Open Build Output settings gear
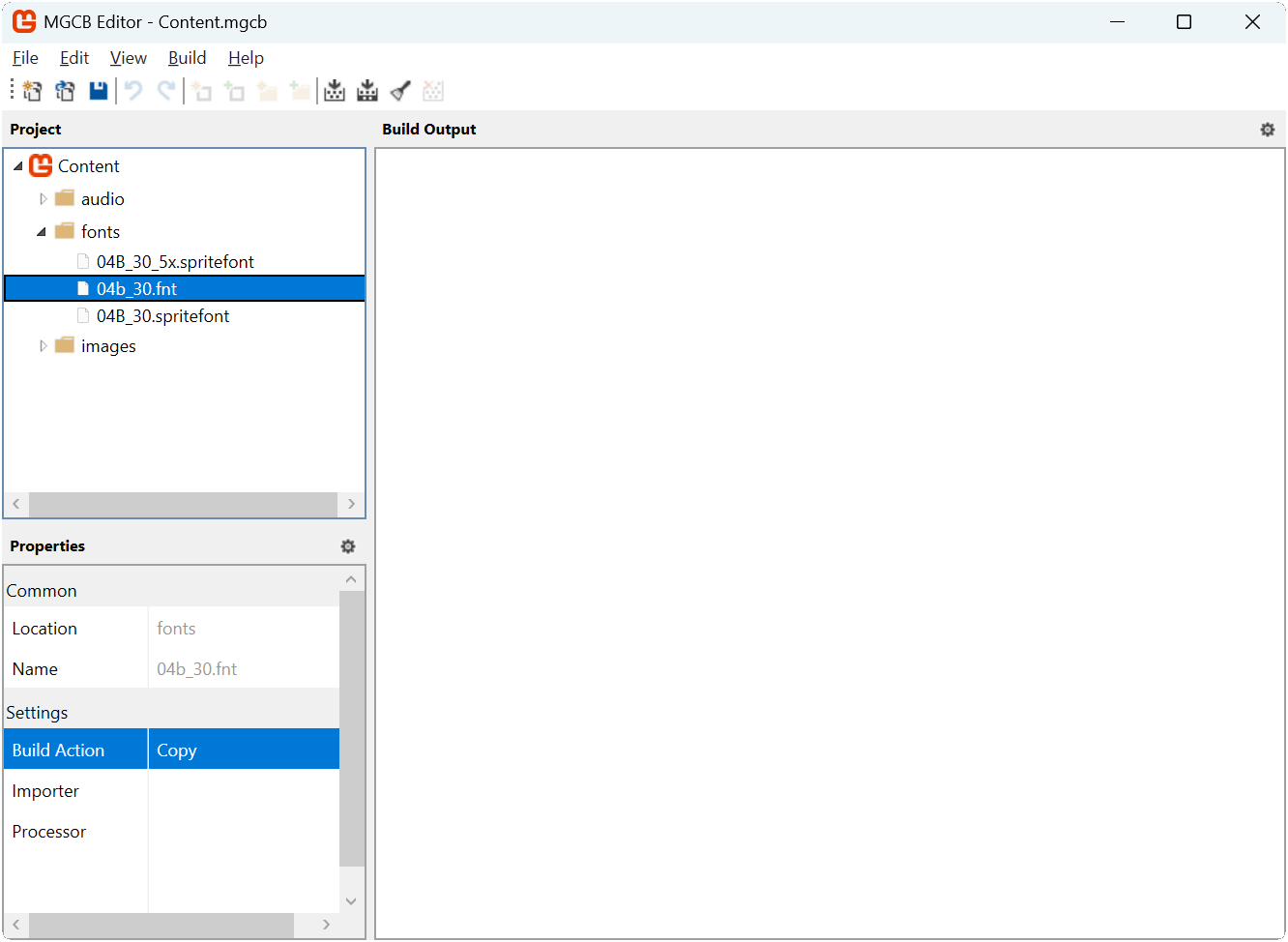Image resolution: width=1288 pixels, height=942 pixels. coord(1268,130)
